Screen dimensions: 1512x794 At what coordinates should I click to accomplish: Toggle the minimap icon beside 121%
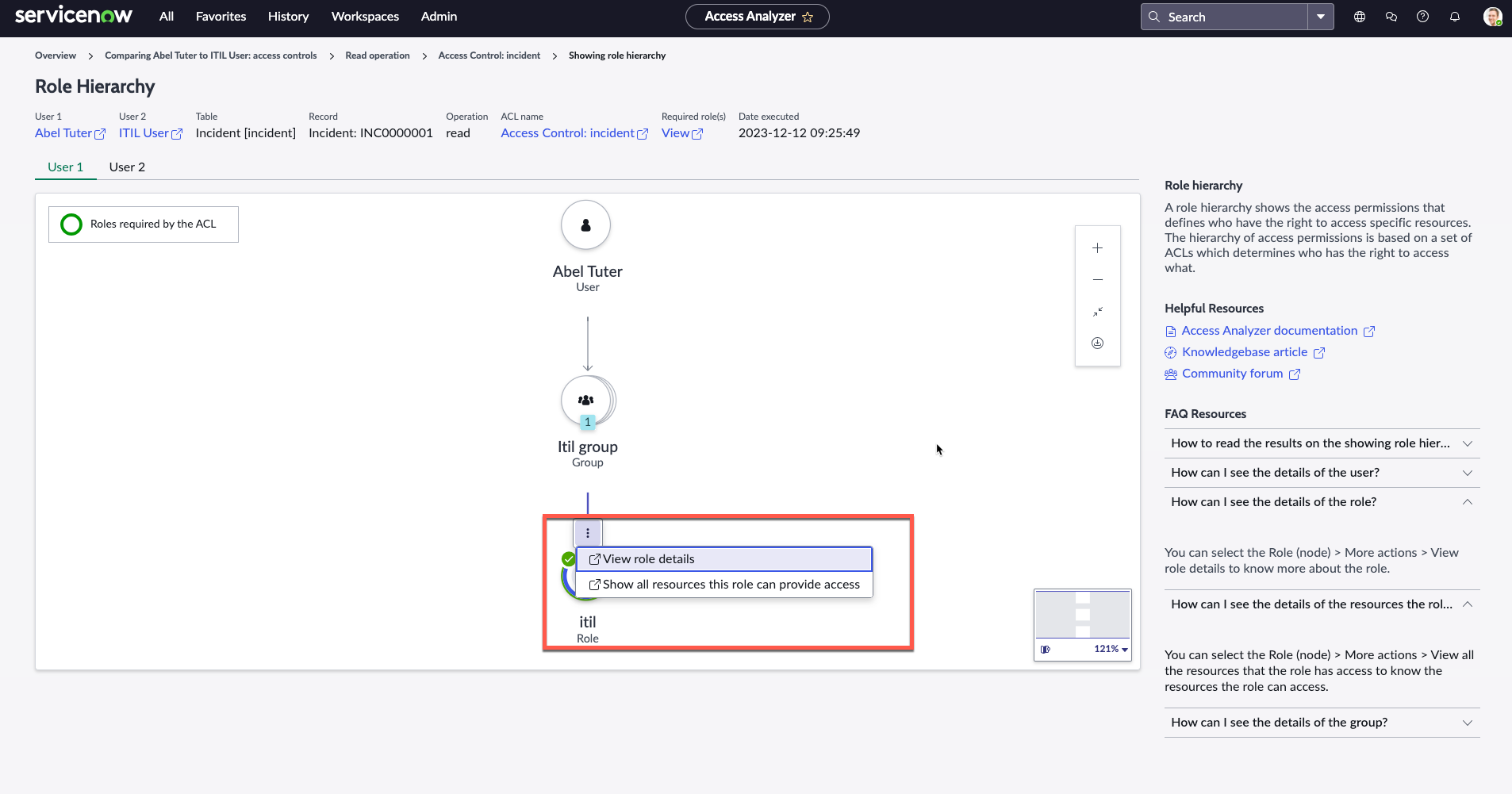click(x=1046, y=649)
